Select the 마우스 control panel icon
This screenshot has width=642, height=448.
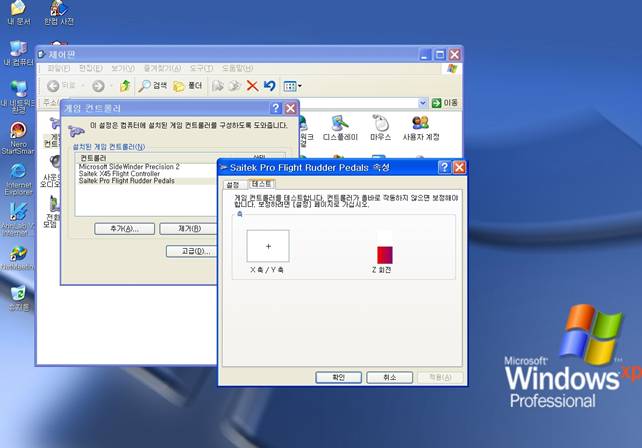[x=380, y=128]
